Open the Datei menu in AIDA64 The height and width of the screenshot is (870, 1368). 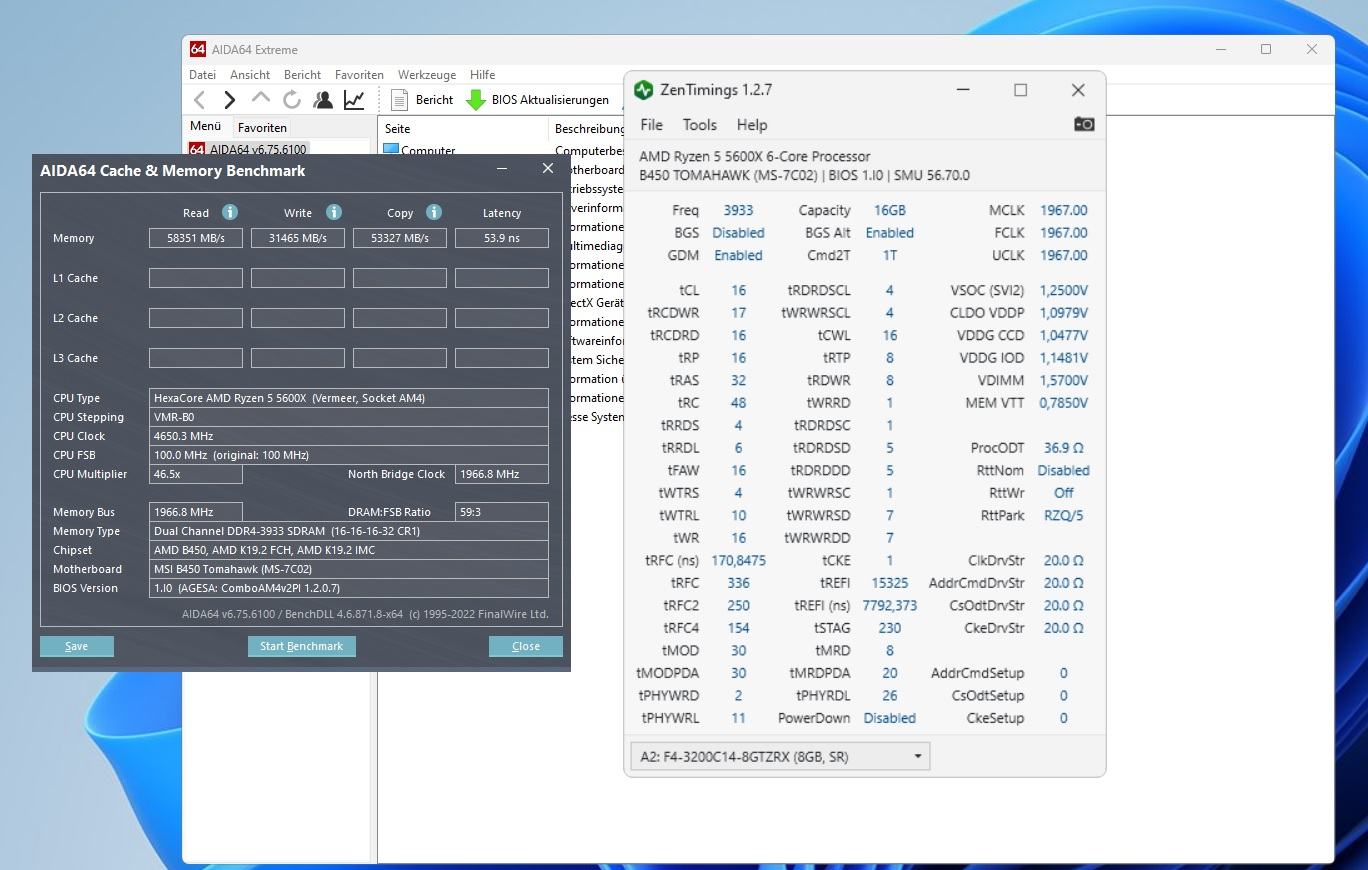pyautogui.click(x=202, y=74)
